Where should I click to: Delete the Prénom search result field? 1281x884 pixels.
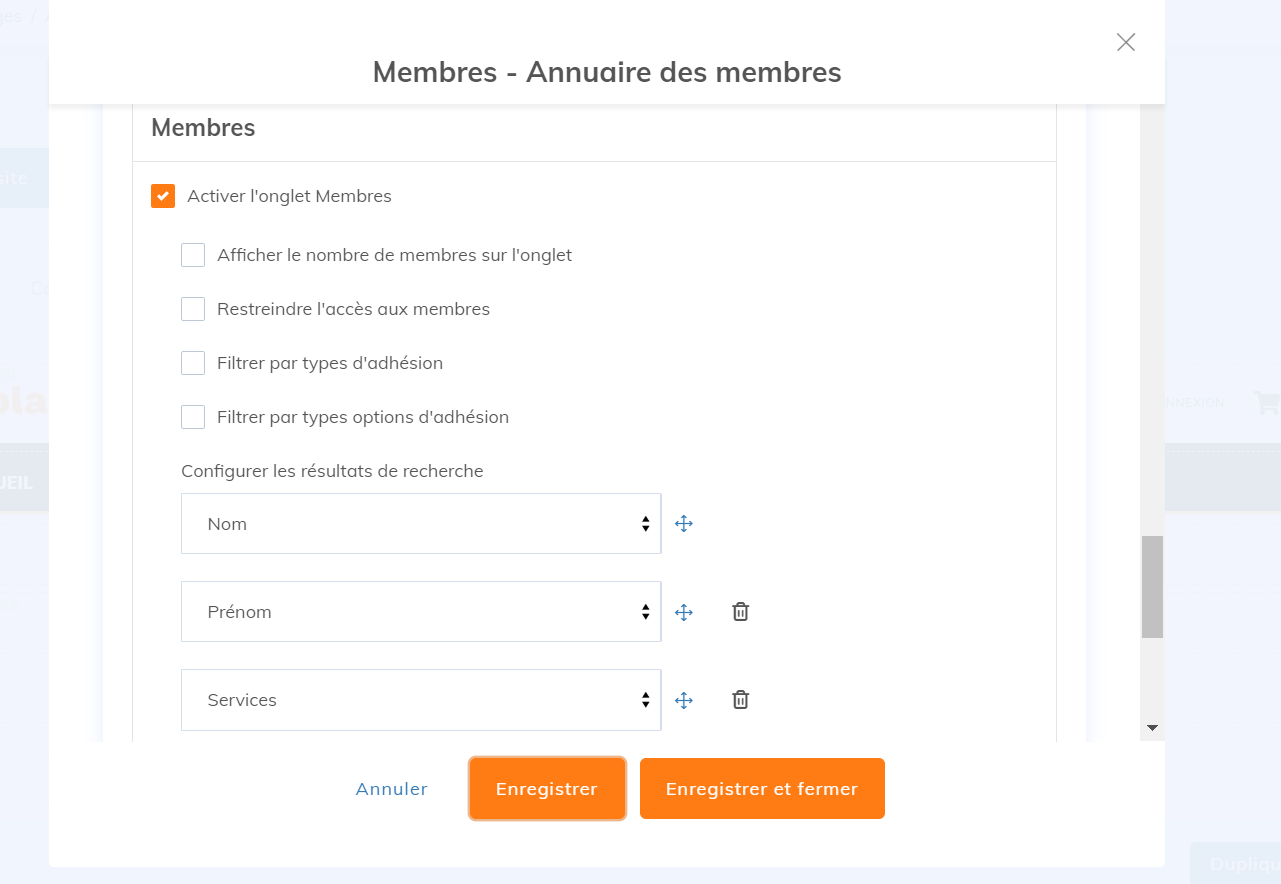[740, 612]
